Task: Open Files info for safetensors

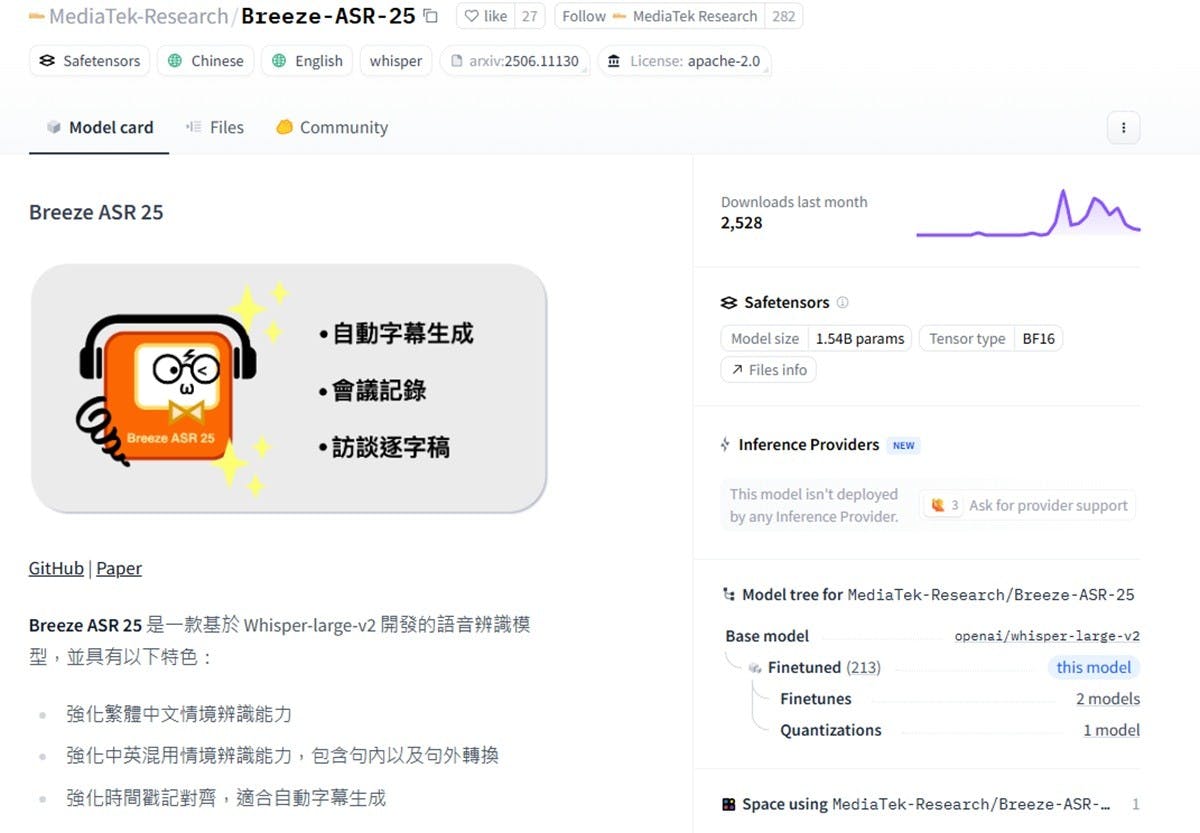Action: tap(768, 370)
